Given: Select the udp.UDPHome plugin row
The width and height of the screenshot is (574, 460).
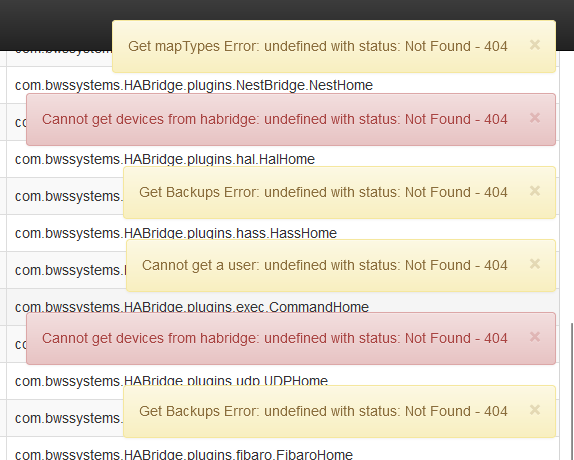Looking at the screenshot, I should pyautogui.click(x=283, y=381).
